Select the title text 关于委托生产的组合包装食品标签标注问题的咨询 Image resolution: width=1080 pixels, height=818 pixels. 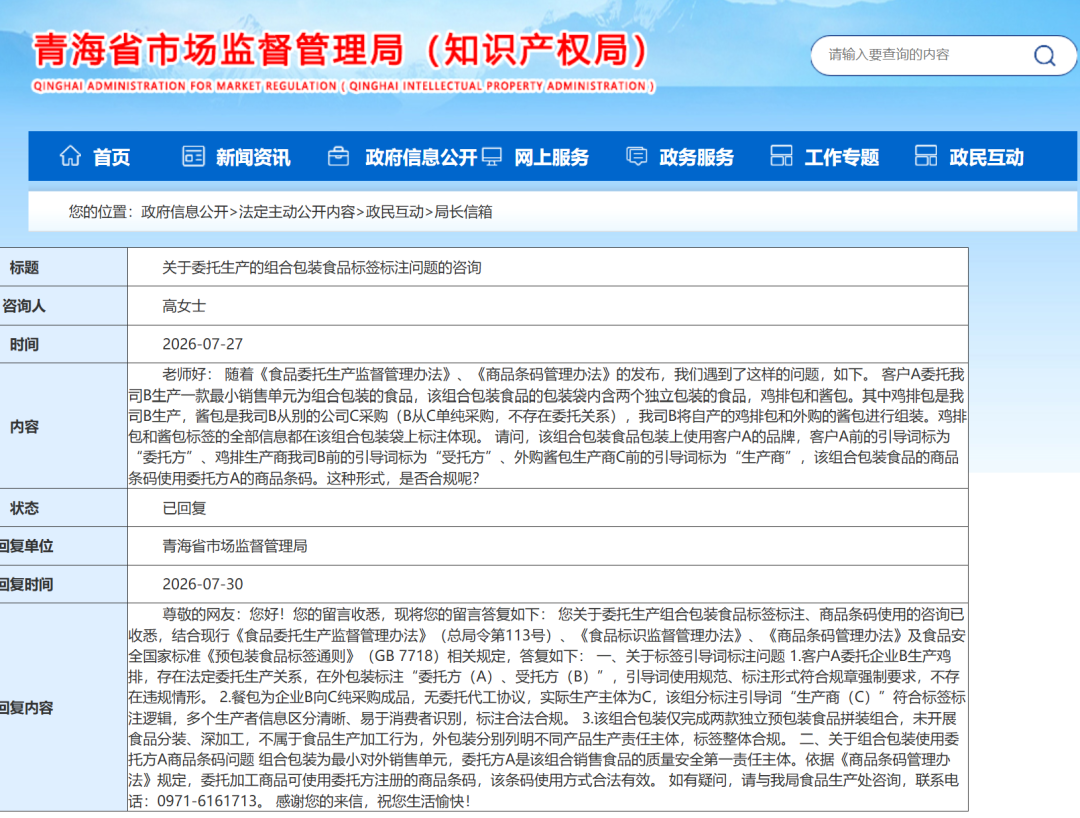[322, 267]
